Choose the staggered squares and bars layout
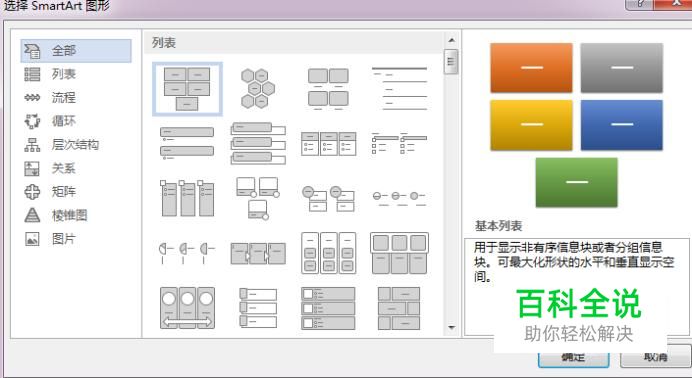This screenshot has height=378, width=692. 399,308
